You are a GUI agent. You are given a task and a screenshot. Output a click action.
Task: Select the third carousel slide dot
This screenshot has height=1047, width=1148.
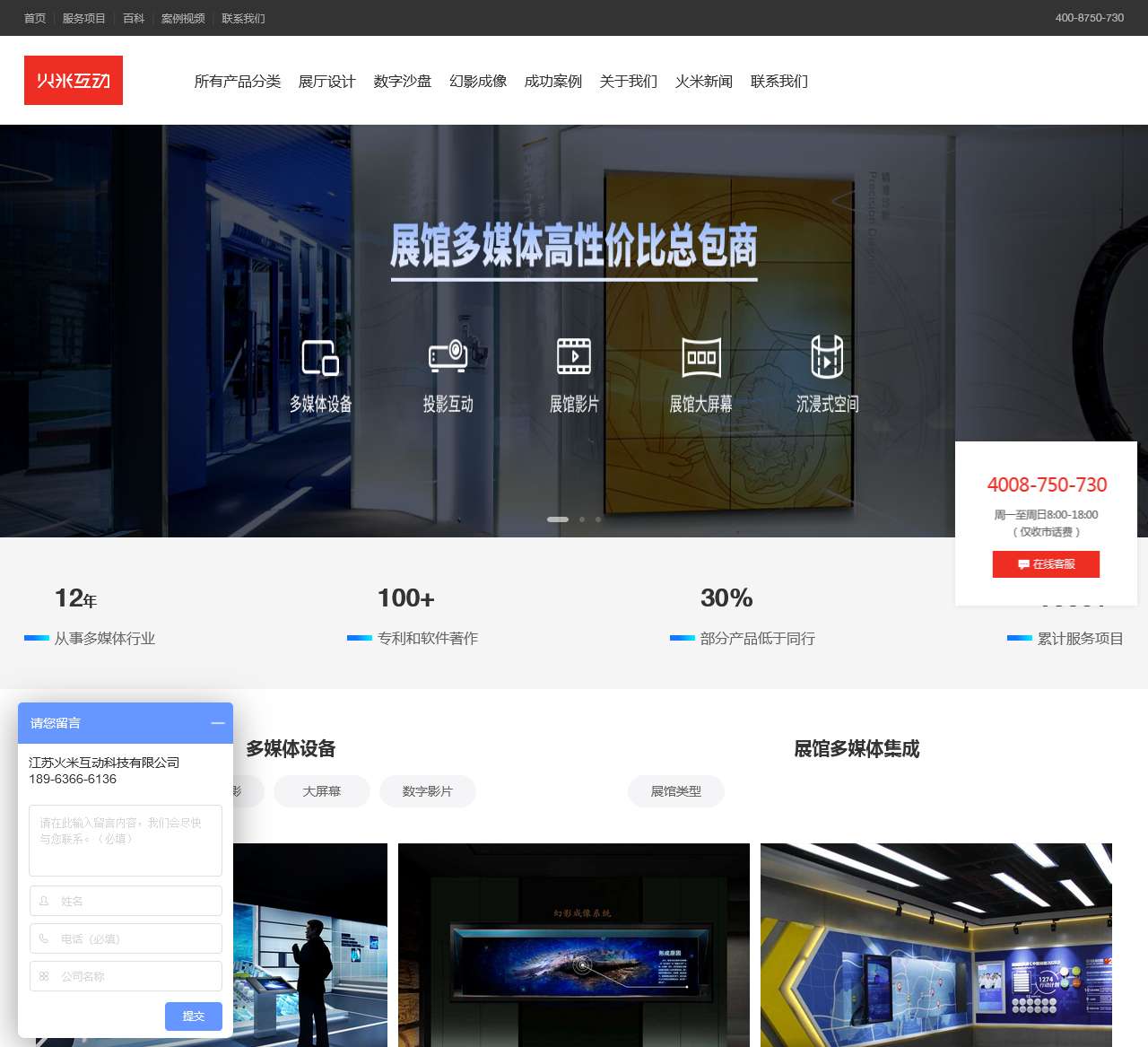[x=598, y=519]
